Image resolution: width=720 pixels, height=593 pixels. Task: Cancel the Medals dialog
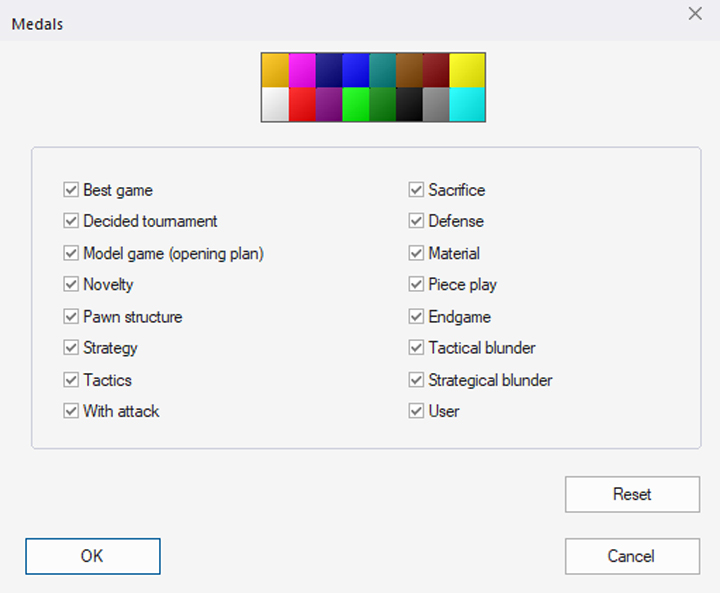[631, 556]
